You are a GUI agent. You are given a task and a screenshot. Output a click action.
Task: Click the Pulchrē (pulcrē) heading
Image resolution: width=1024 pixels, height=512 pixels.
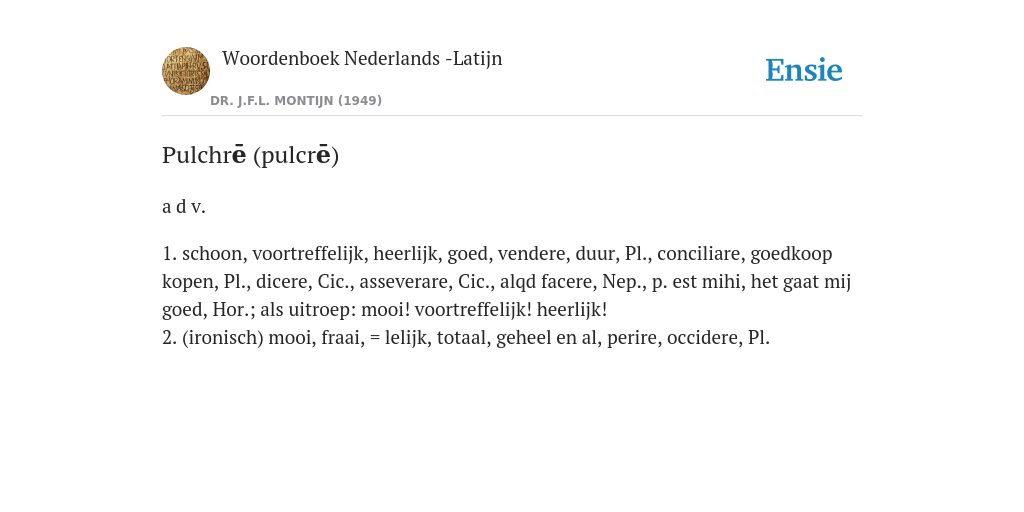(250, 155)
